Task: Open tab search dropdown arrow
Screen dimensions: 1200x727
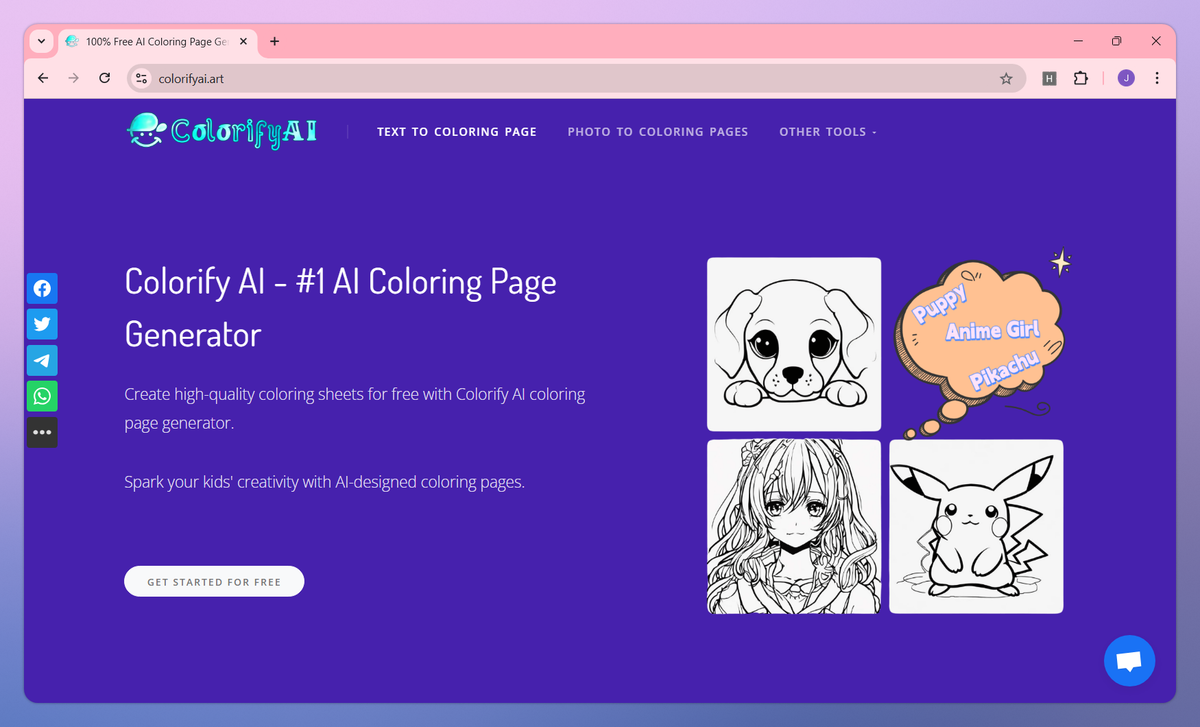Action: tap(41, 41)
